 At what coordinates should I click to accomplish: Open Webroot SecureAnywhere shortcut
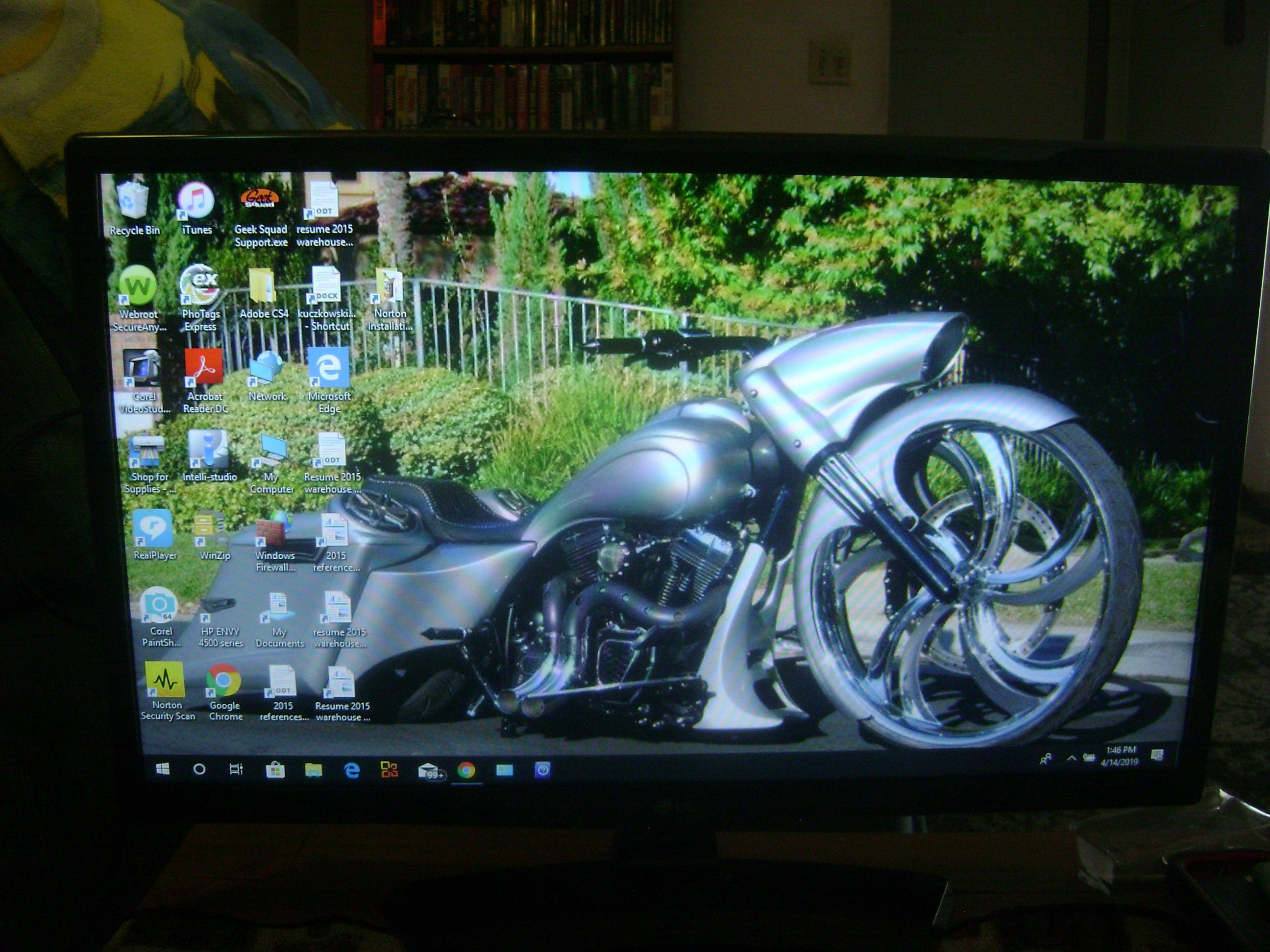pyautogui.click(x=138, y=286)
